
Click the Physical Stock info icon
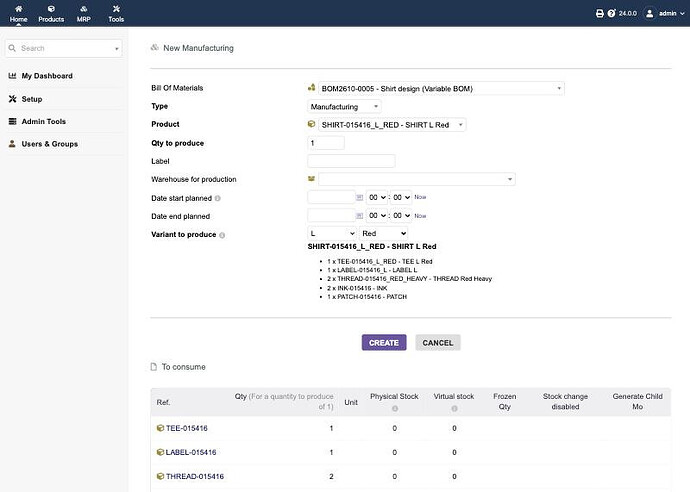coord(395,408)
